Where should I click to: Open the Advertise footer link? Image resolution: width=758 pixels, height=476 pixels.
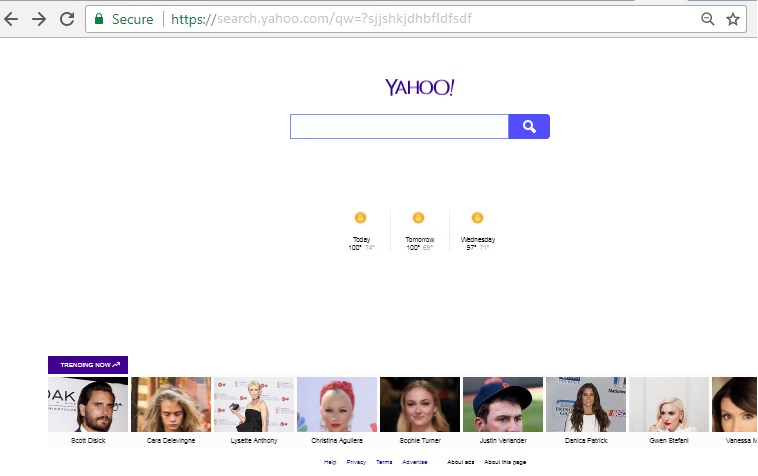415,462
